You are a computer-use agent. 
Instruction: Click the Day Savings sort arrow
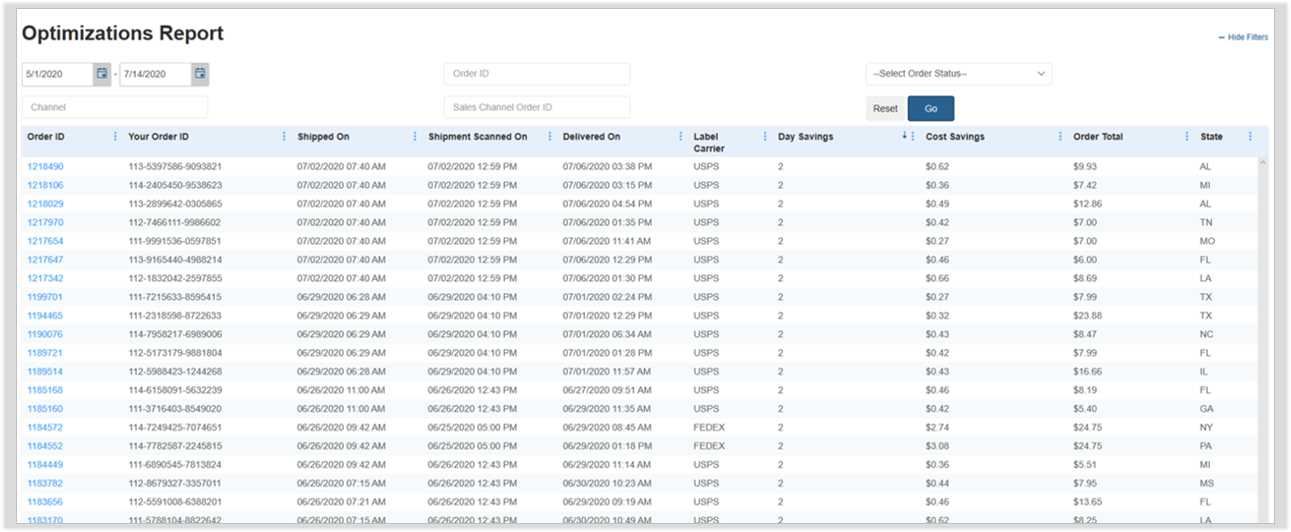[904, 136]
